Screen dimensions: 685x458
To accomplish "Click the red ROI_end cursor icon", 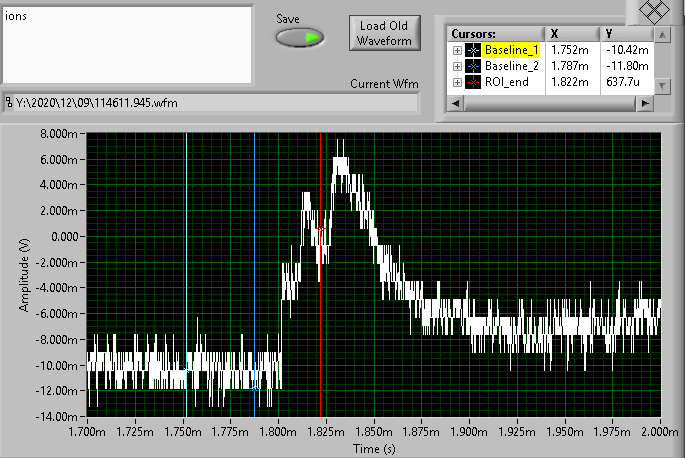I will [473, 82].
